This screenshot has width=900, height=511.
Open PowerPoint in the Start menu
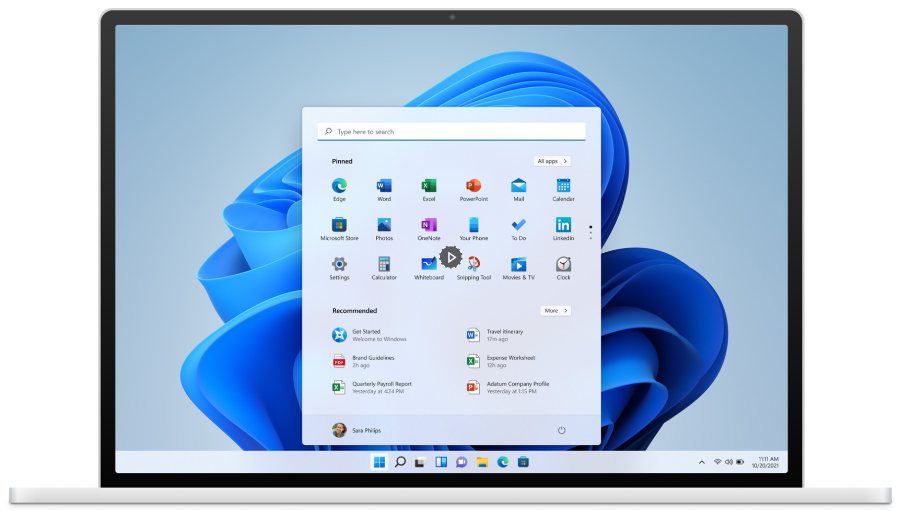coord(474,186)
